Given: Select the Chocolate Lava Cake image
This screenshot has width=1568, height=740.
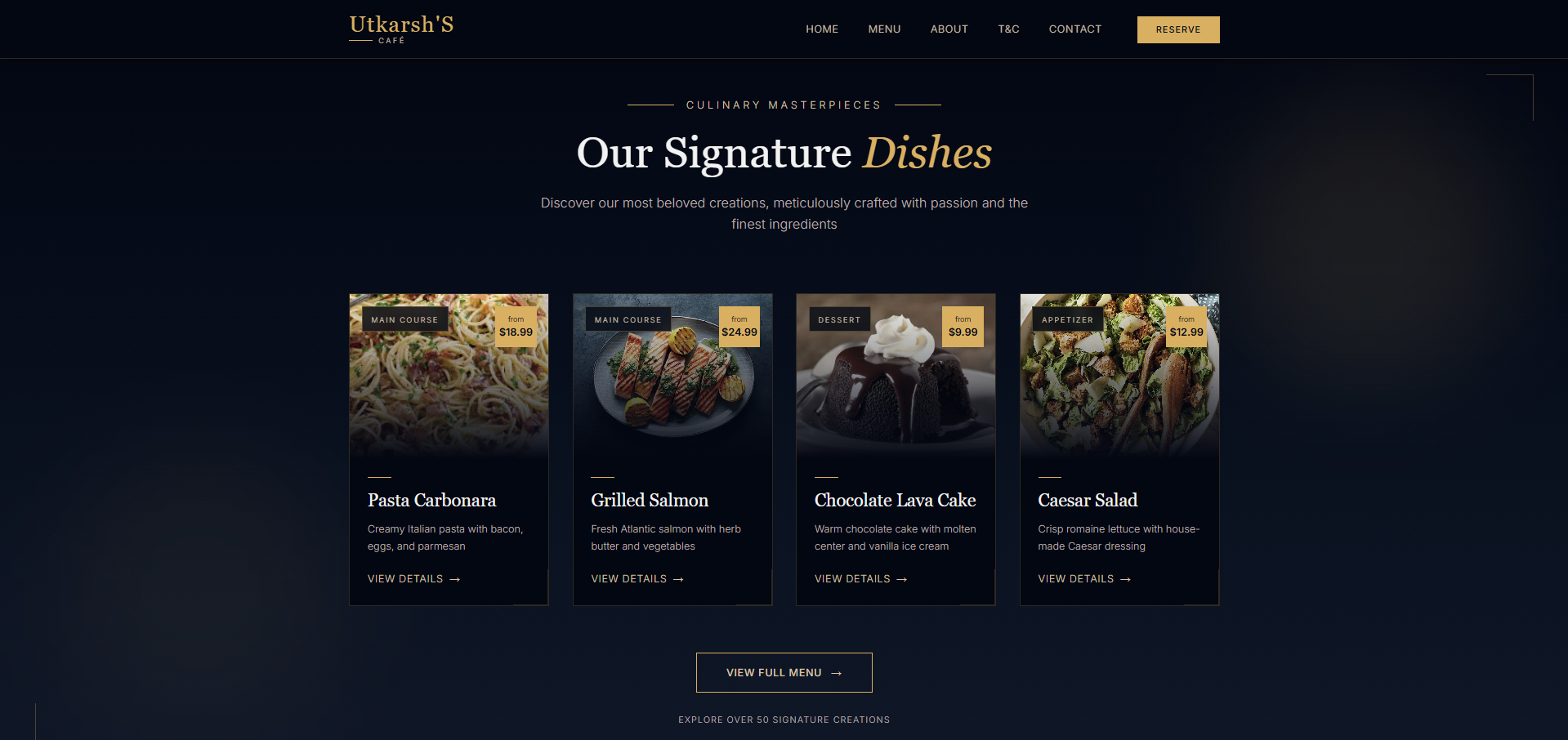Looking at the screenshot, I should 896,376.
